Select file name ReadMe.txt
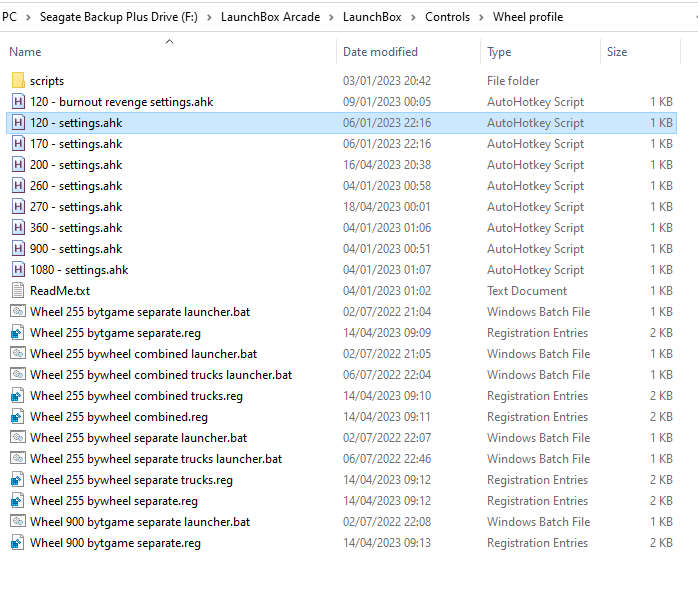 pos(60,291)
